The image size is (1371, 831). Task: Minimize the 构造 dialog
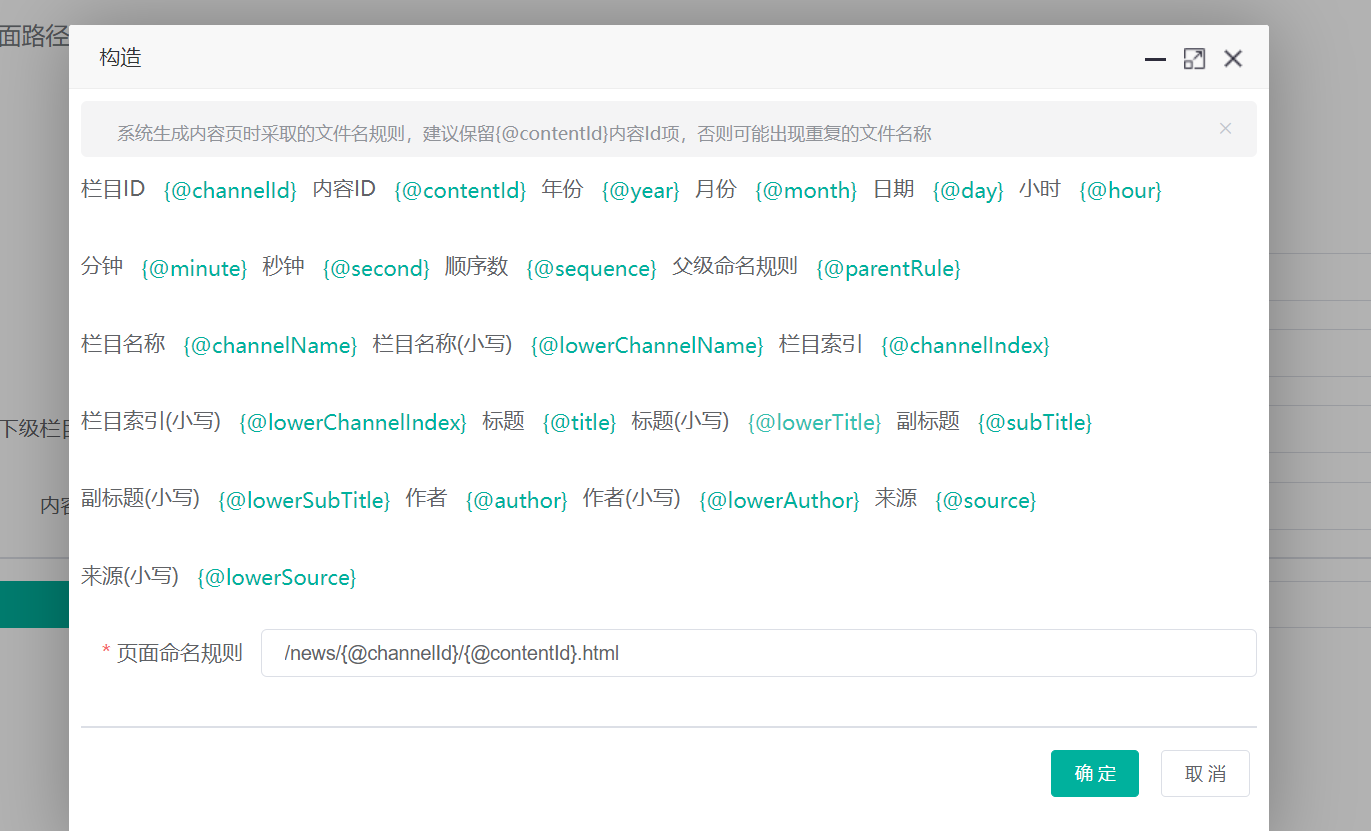tap(1155, 59)
